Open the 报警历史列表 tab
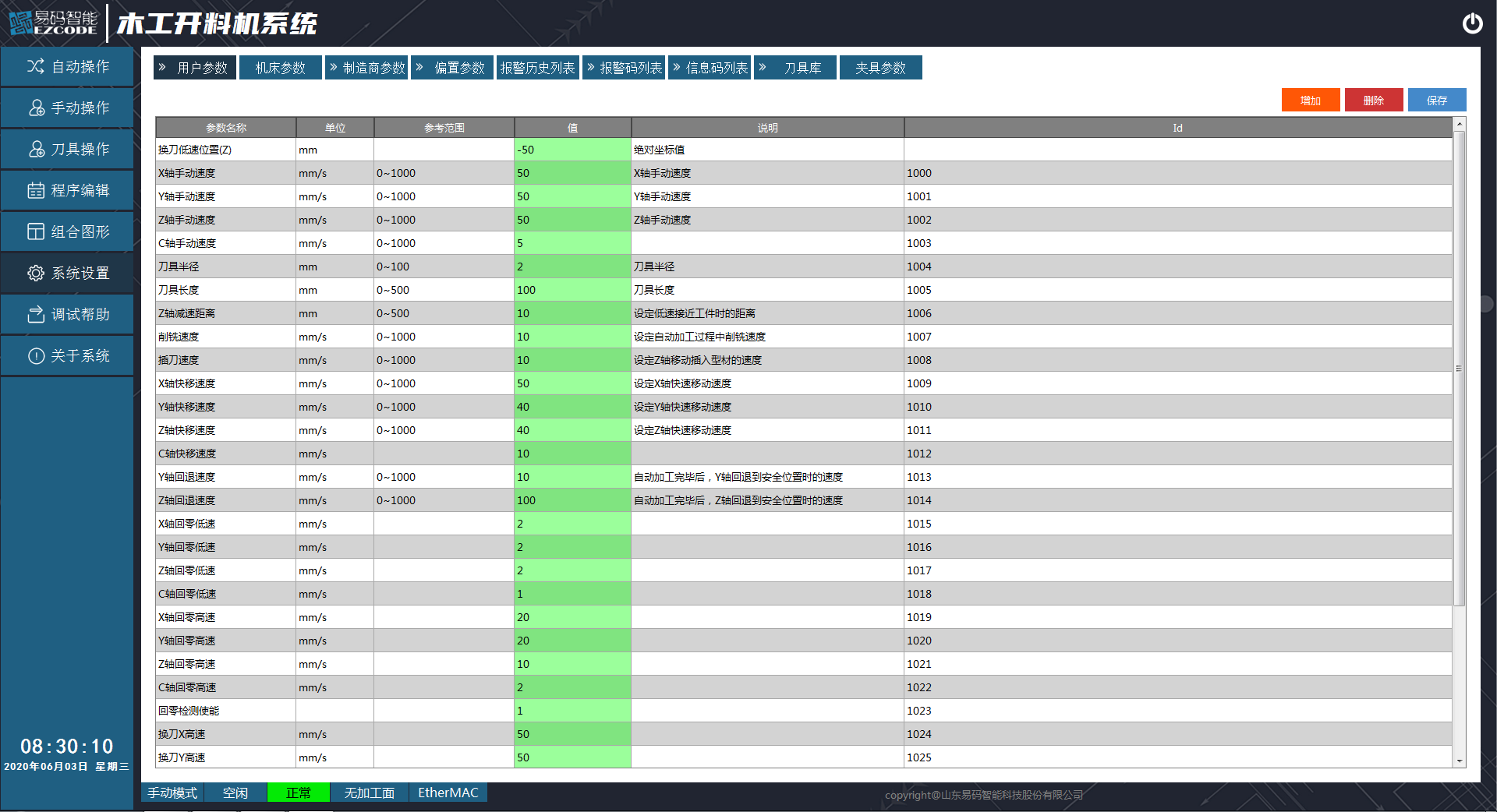Image resolution: width=1497 pixels, height=812 pixels. [x=537, y=68]
